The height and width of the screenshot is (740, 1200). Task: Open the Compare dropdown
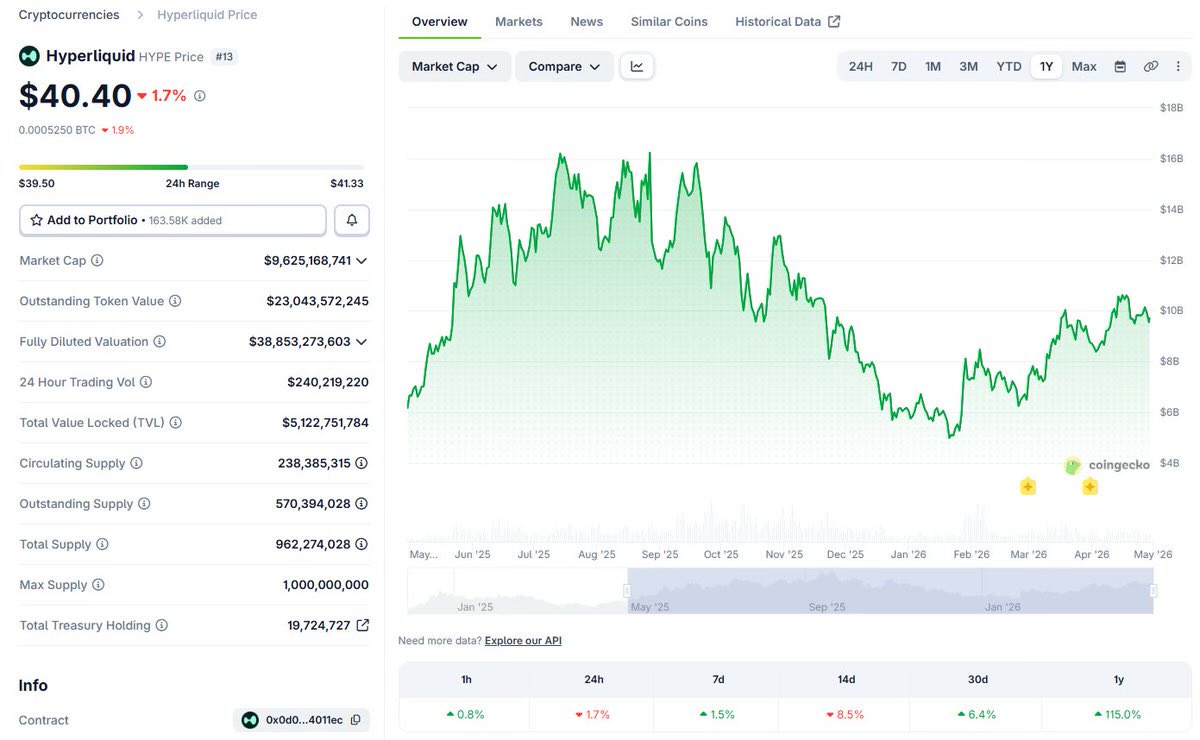(x=564, y=66)
